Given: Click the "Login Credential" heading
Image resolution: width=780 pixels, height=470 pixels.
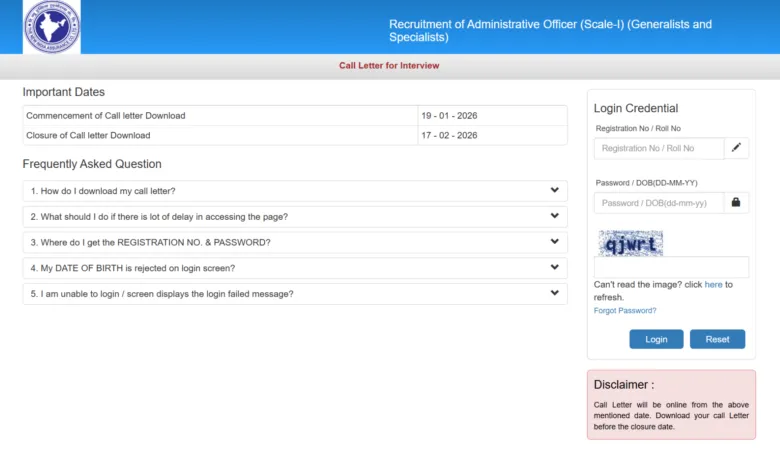Looking at the screenshot, I should (x=636, y=108).
